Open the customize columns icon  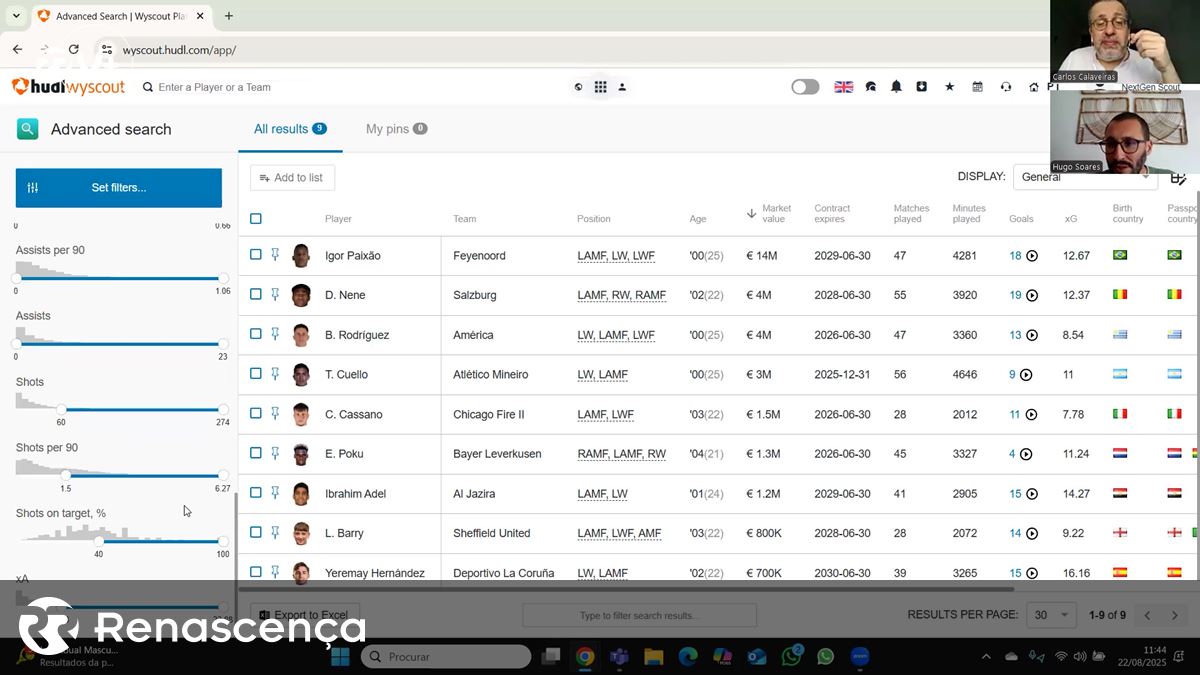point(1178,179)
